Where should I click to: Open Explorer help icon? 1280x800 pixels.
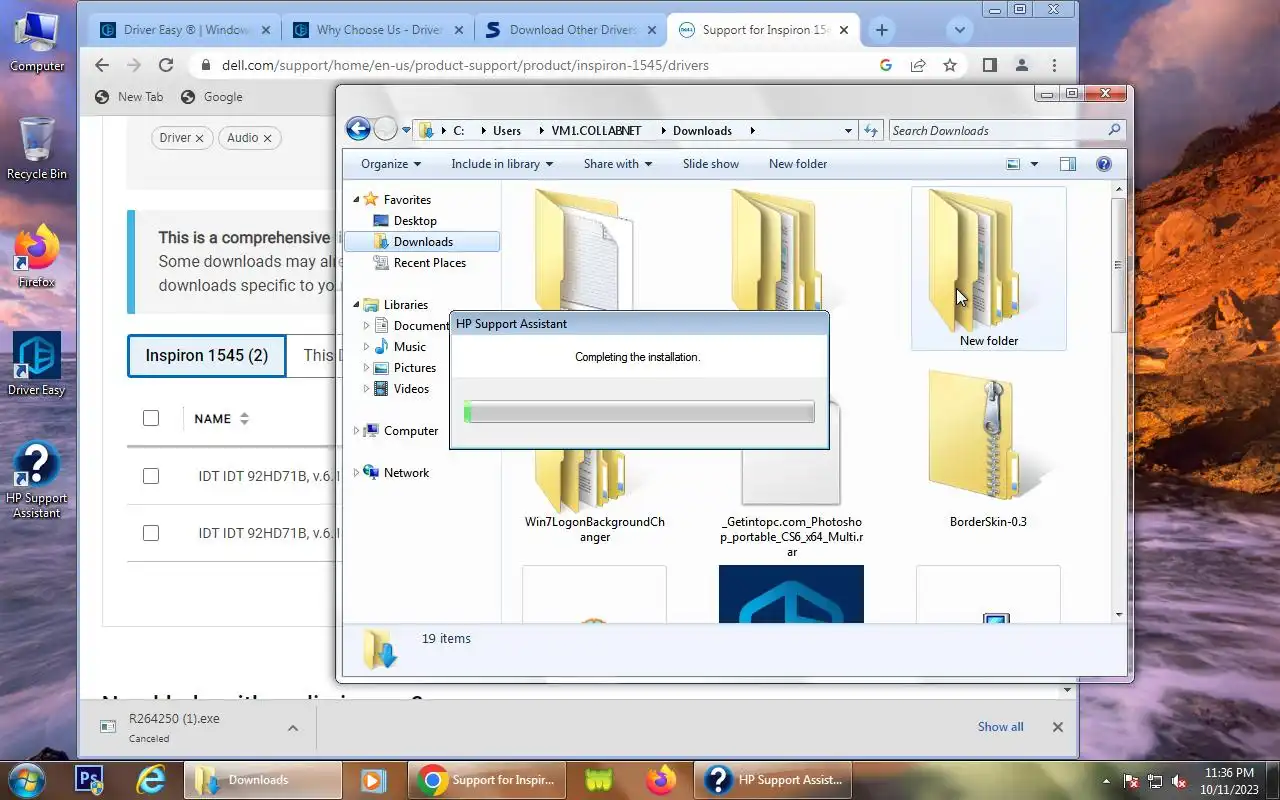tap(1104, 164)
